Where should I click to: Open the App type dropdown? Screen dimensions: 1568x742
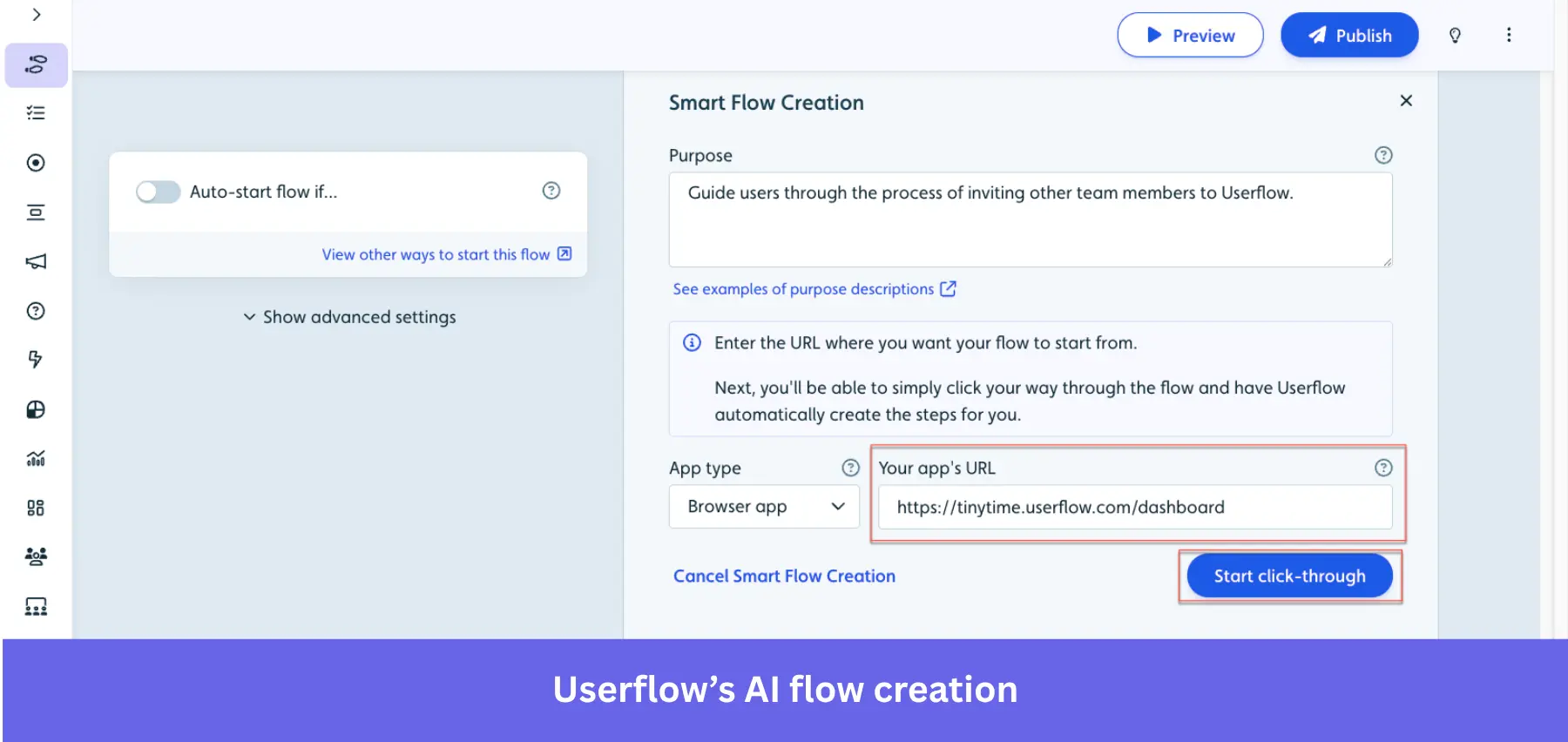point(763,506)
